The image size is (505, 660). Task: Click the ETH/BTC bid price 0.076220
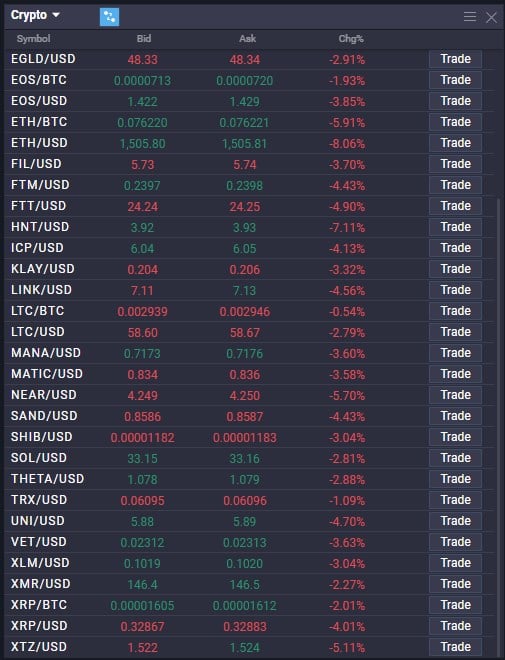[x=142, y=122]
